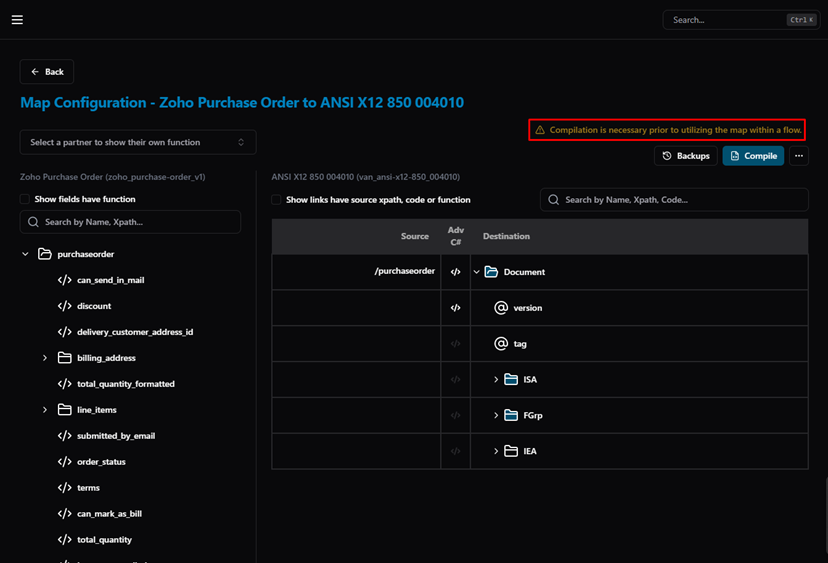Go back with the Back button
The image size is (828, 563).
click(x=47, y=72)
